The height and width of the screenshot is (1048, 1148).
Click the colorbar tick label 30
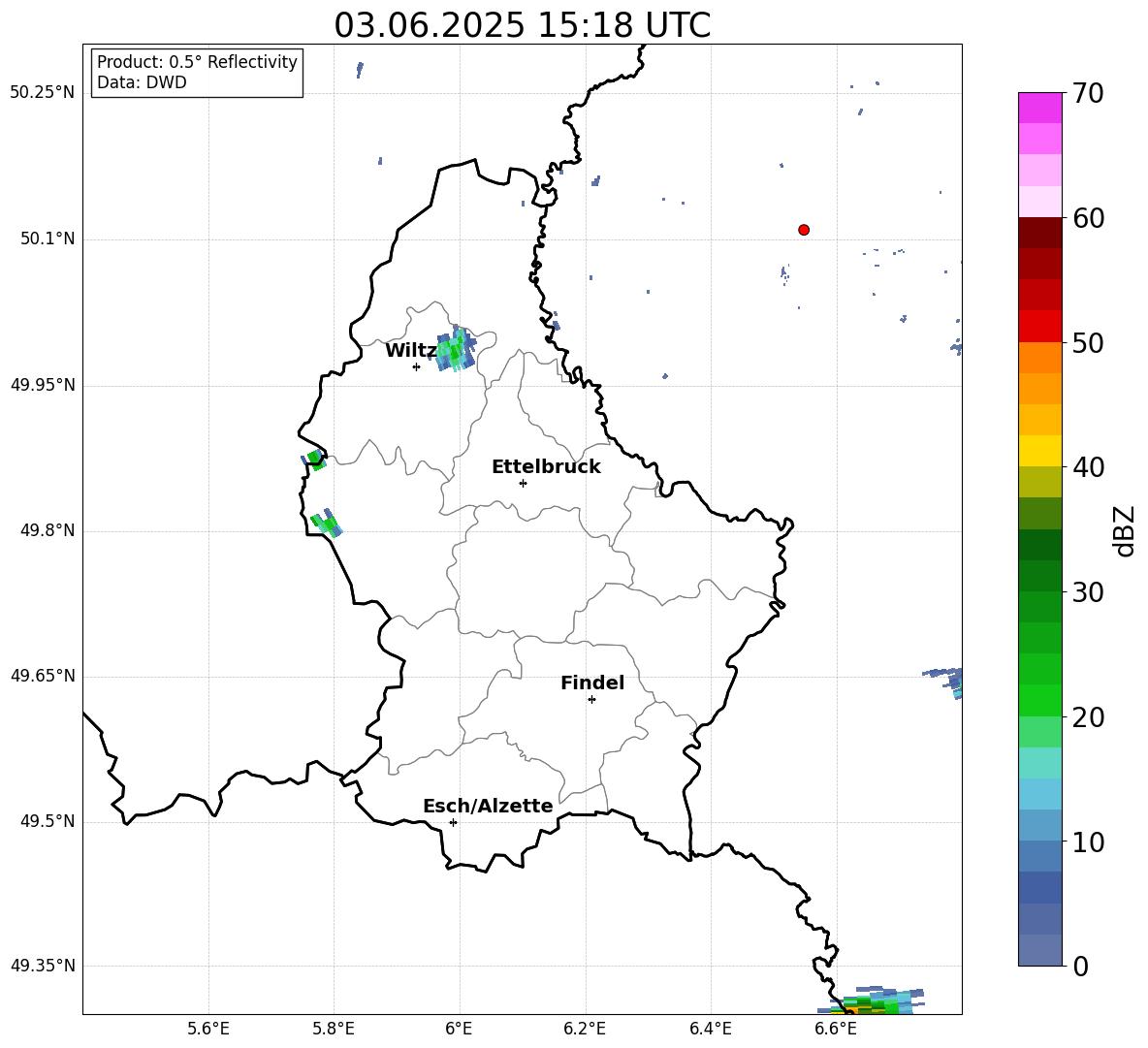(x=1088, y=592)
